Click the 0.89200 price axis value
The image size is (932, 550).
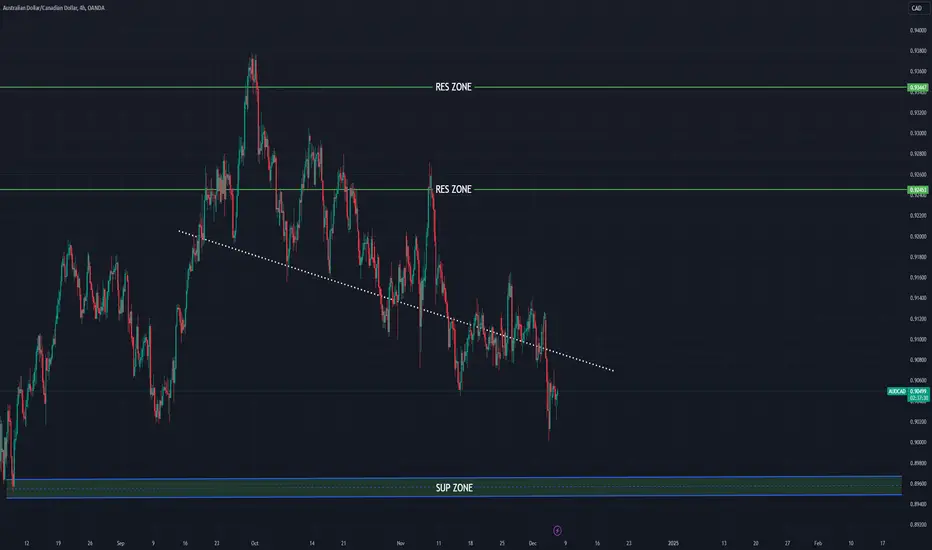click(918, 524)
